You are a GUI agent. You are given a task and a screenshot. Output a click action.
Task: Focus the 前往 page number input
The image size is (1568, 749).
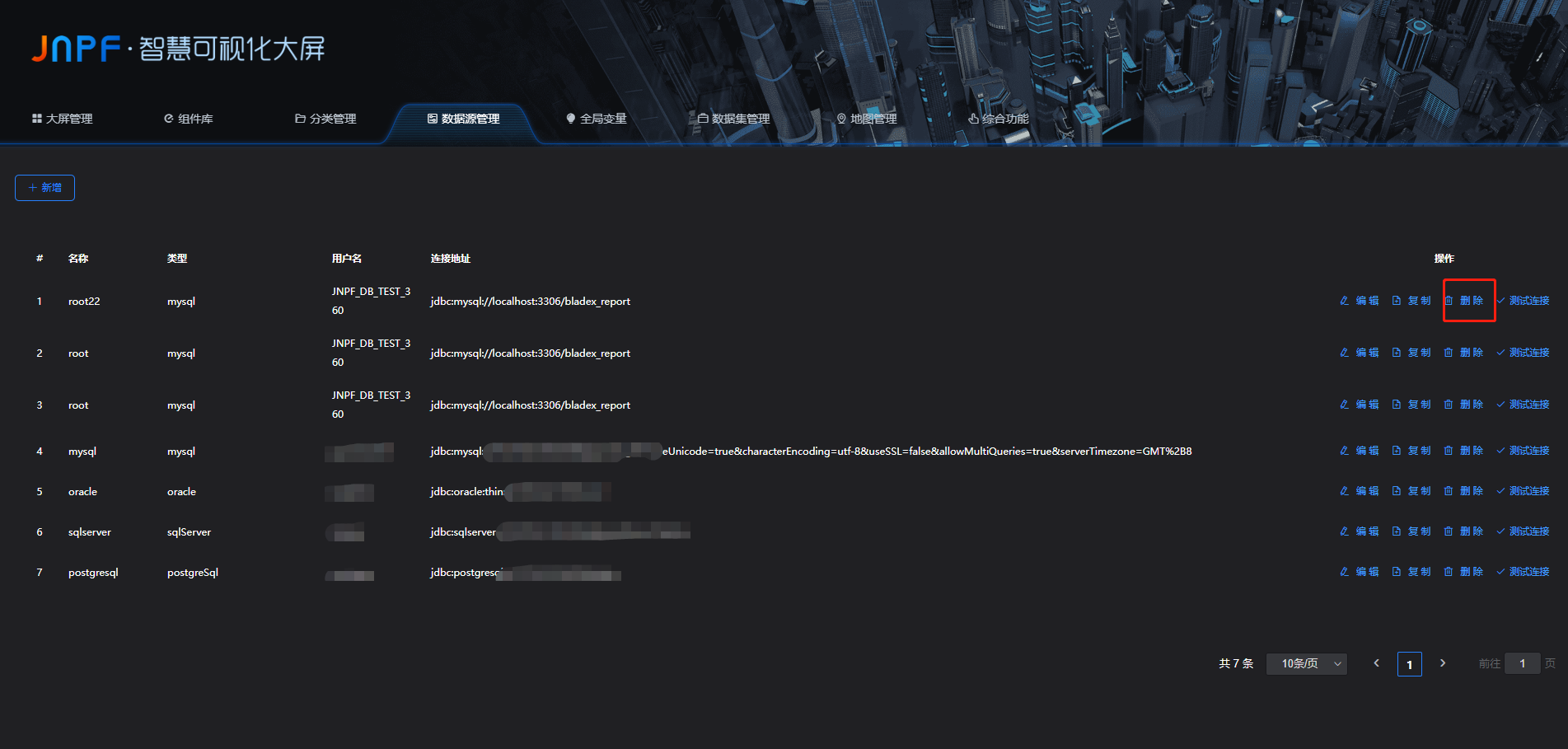(x=1523, y=663)
